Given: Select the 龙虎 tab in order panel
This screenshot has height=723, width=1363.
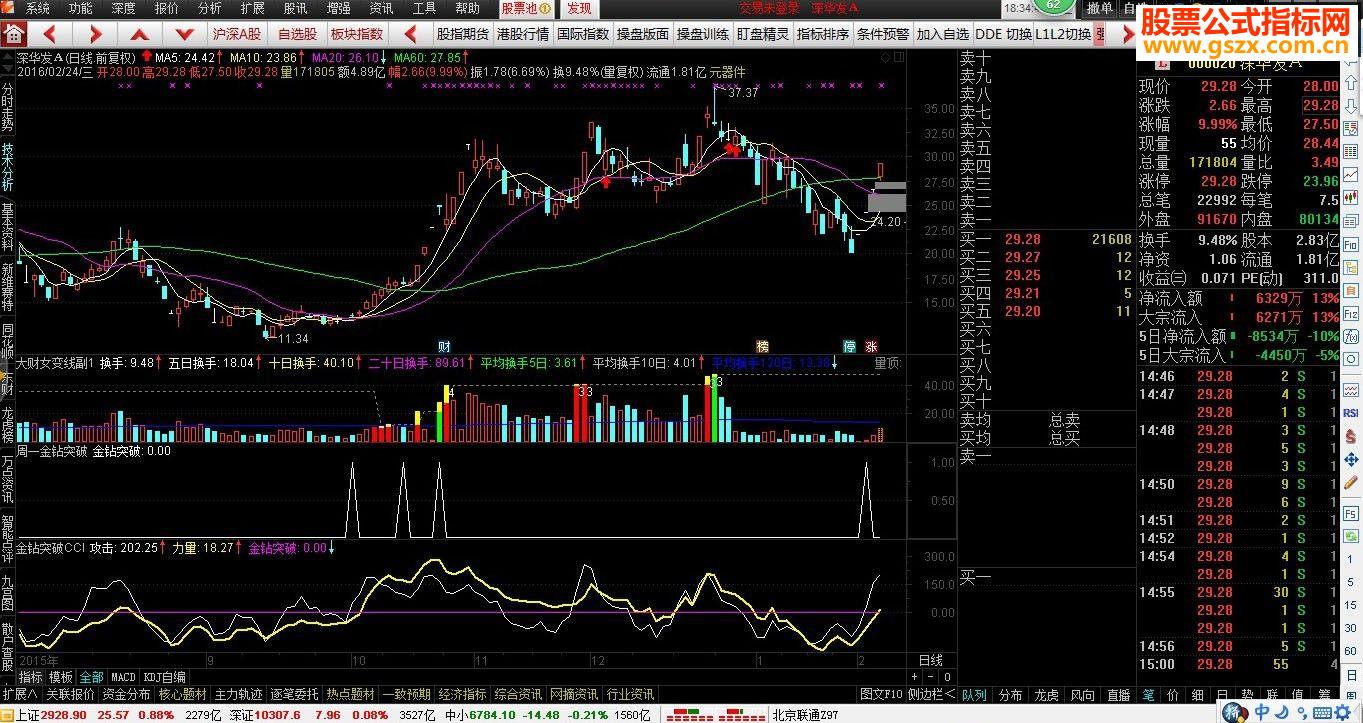Looking at the screenshot, I should pos(1046,695).
